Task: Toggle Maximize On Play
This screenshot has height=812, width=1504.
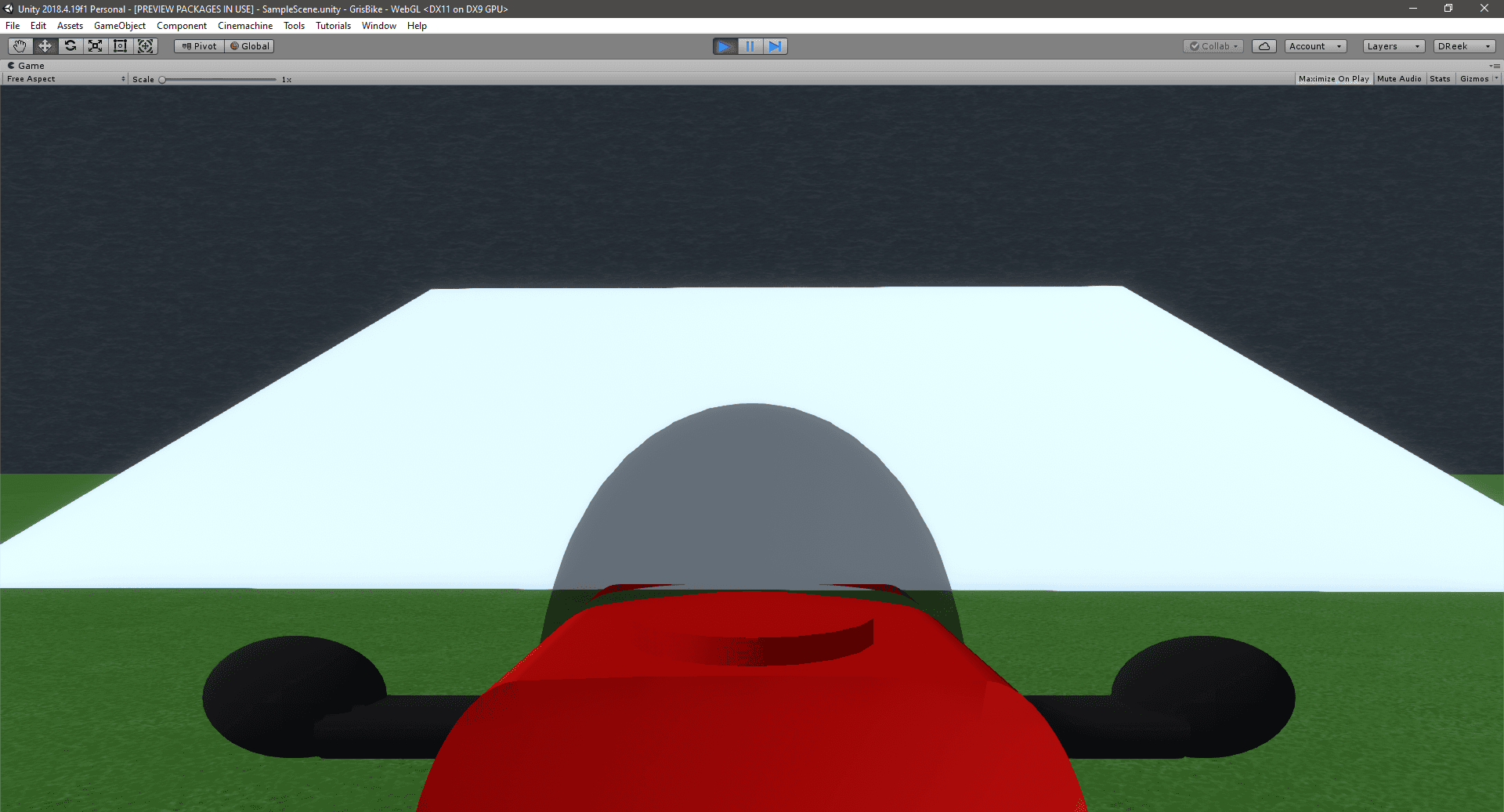Action: [1333, 78]
